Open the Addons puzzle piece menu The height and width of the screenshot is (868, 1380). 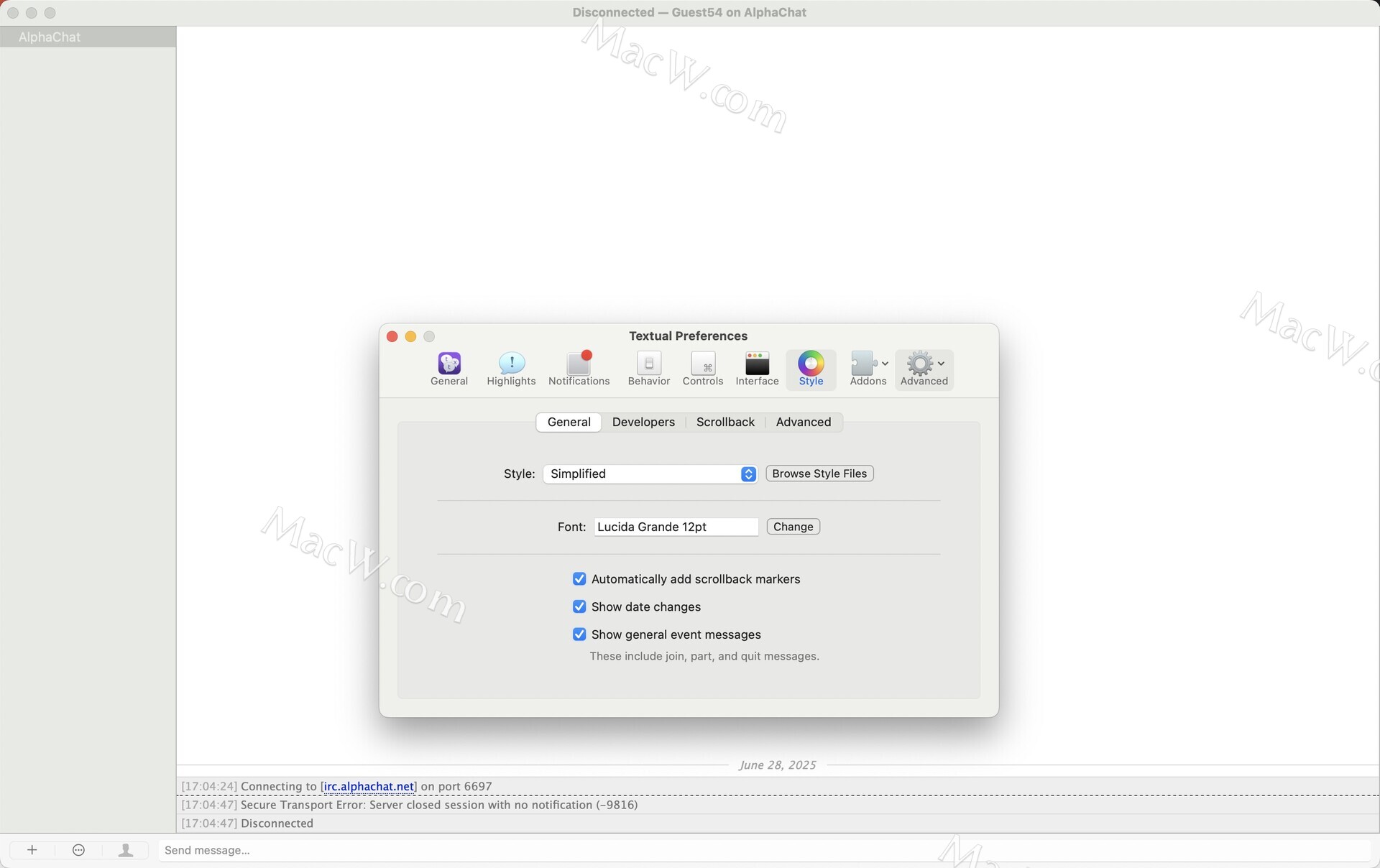[x=868, y=369]
